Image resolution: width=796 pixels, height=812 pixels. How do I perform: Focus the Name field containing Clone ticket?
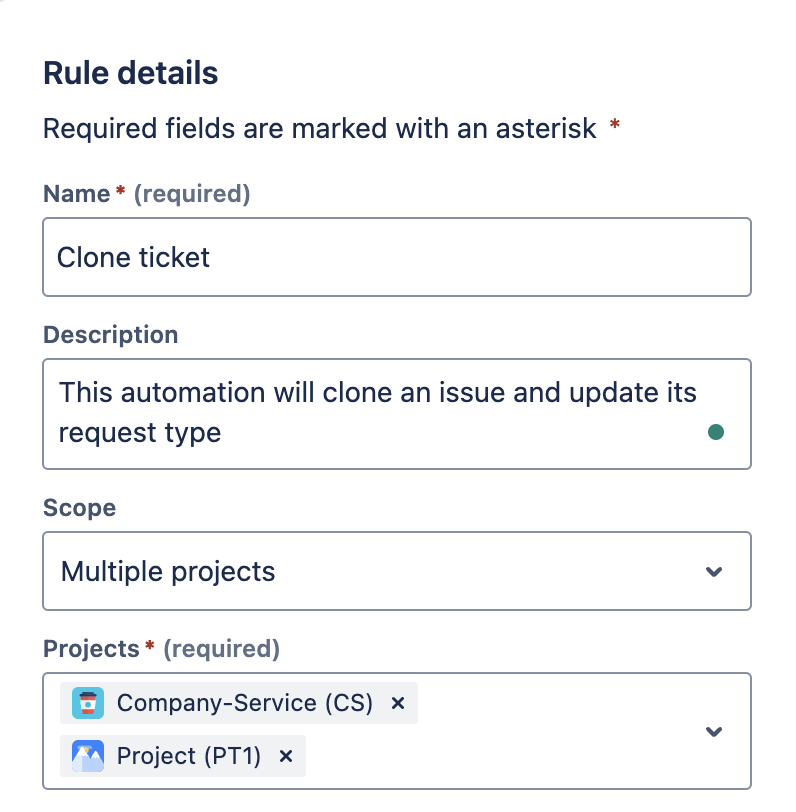(x=396, y=258)
